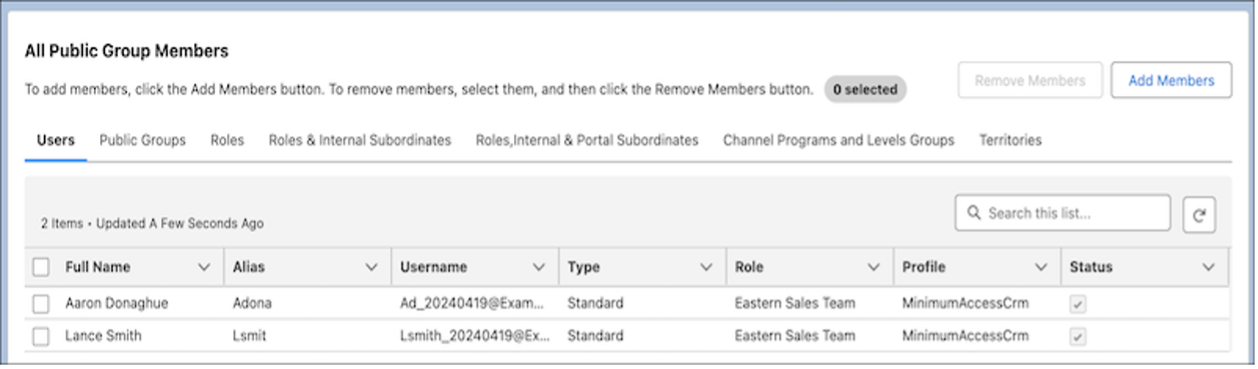Viewport: 1258px width, 369px height.
Task: Open the Alias column dropdown arrow
Action: 372,268
